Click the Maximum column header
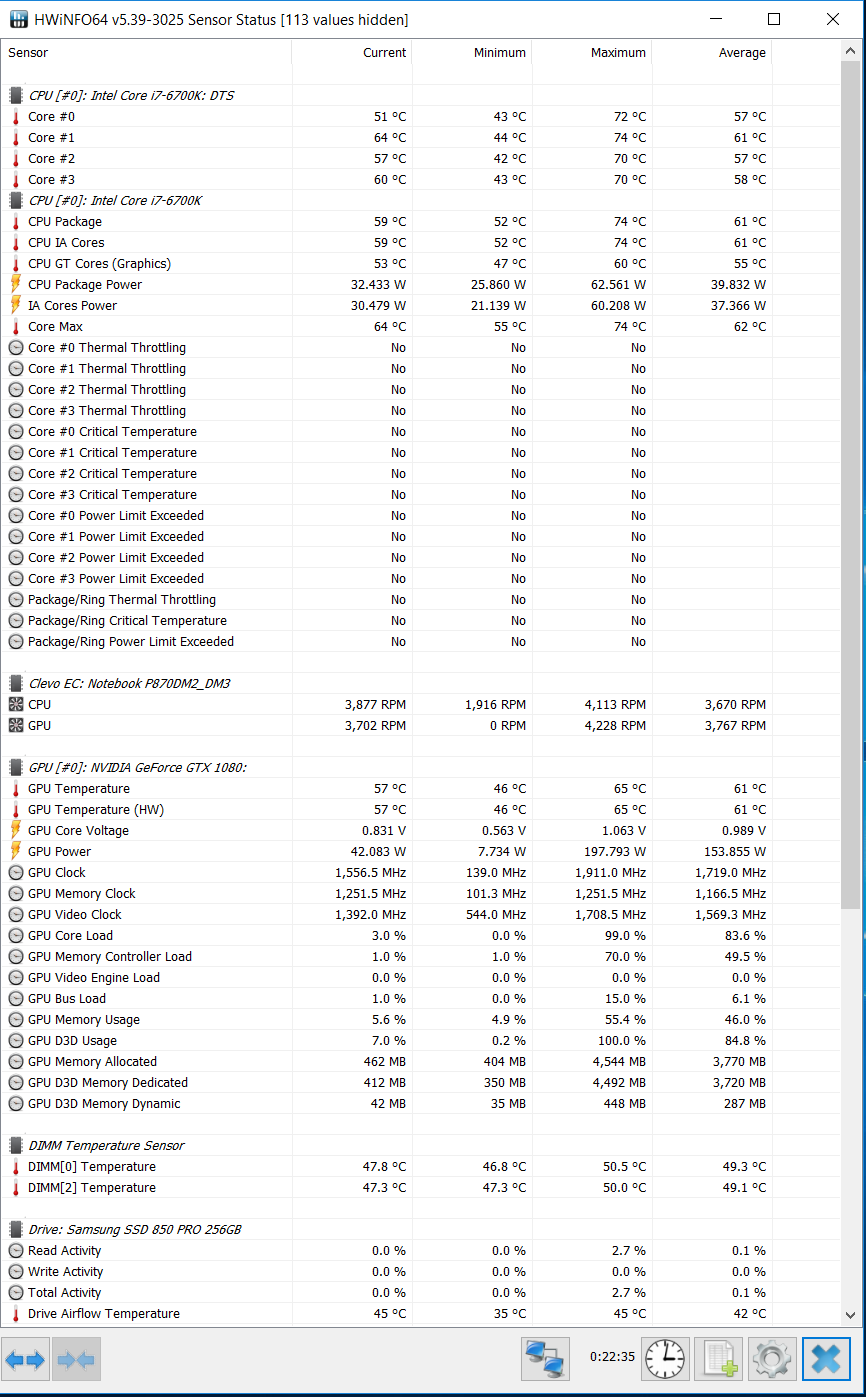This screenshot has width=866, height=1397. point(592,53)
